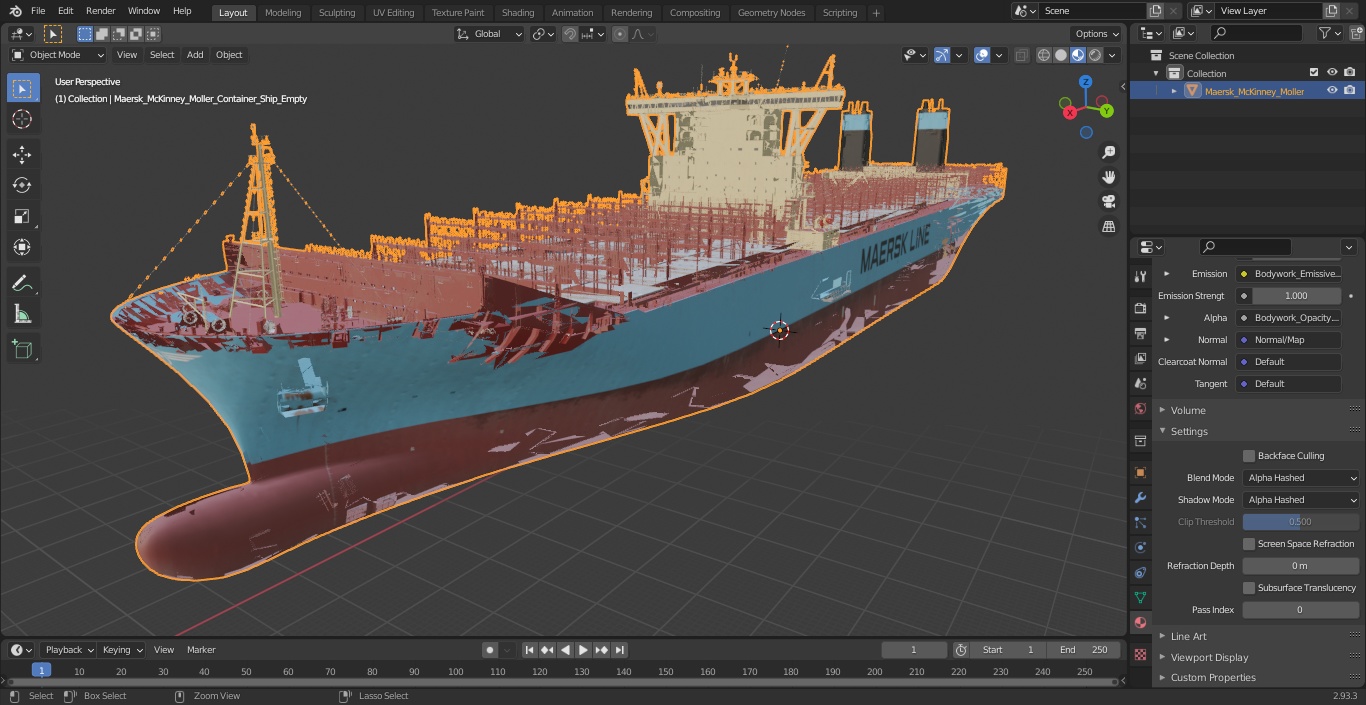
Task: Click the Pass Index value field
Action: [1301, 610]
